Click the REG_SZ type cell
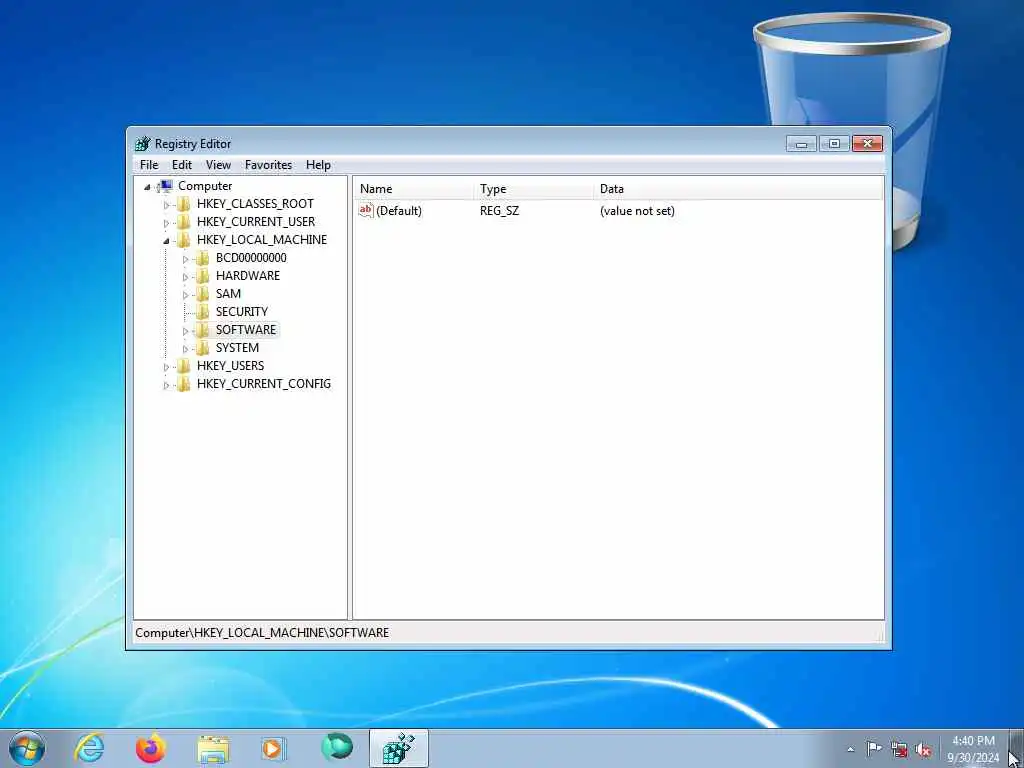Screen dimensions: 1024x768 [x=500, y=211]
